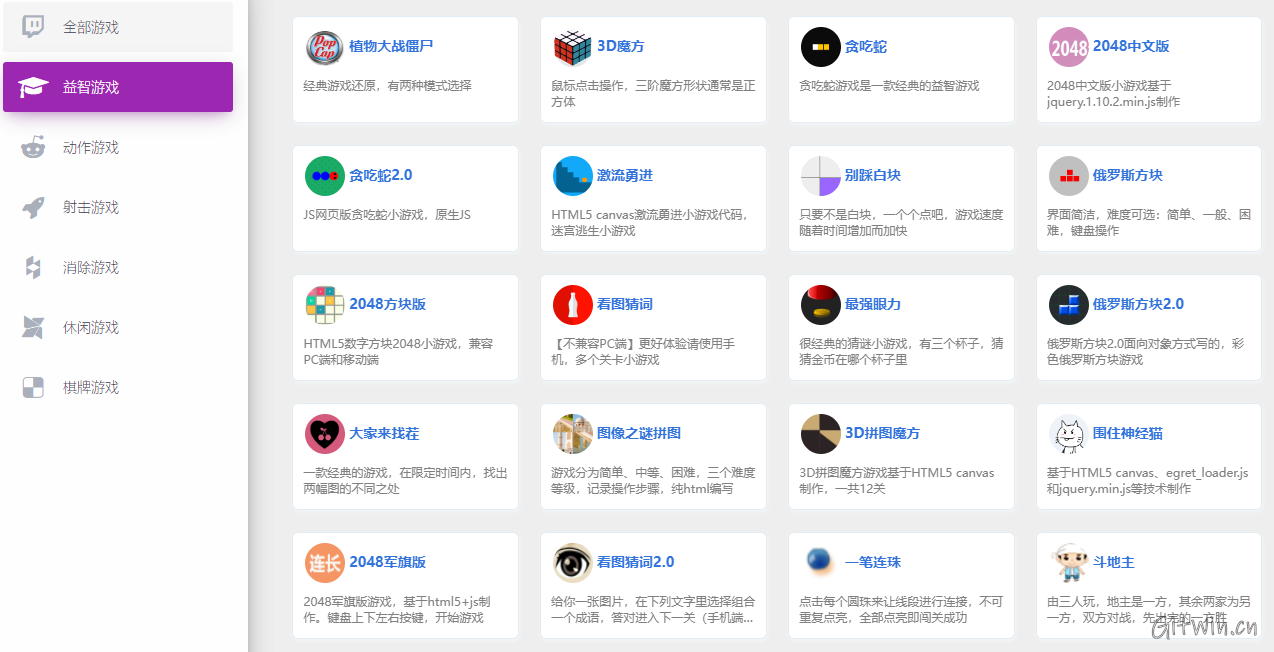Click the 看图猜词2.0 eye icon
1274x652 pixels.
pos(572,563)
